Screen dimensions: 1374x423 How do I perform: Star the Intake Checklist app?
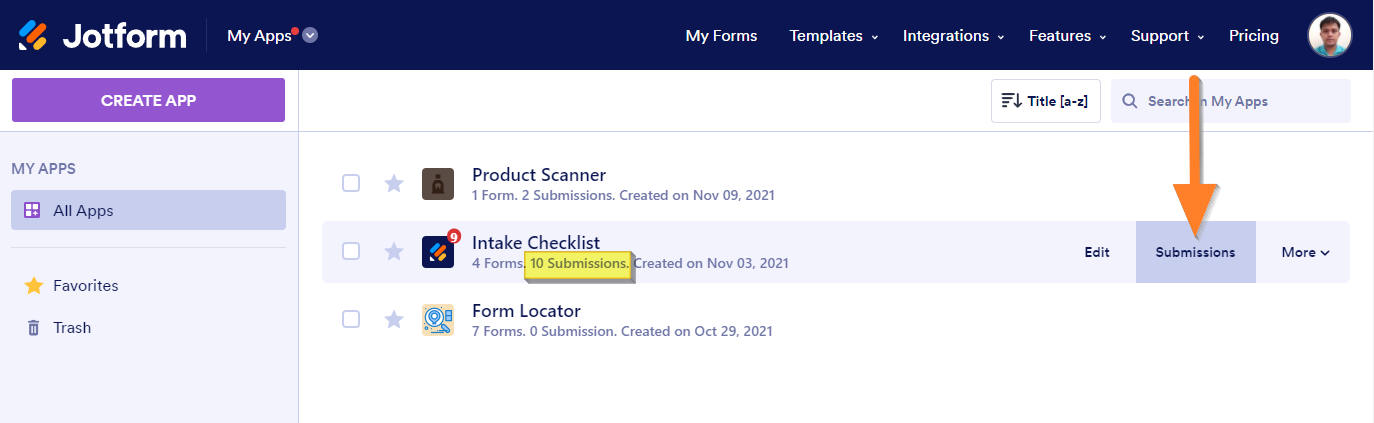pyautogui.click(x=394, y=251)
